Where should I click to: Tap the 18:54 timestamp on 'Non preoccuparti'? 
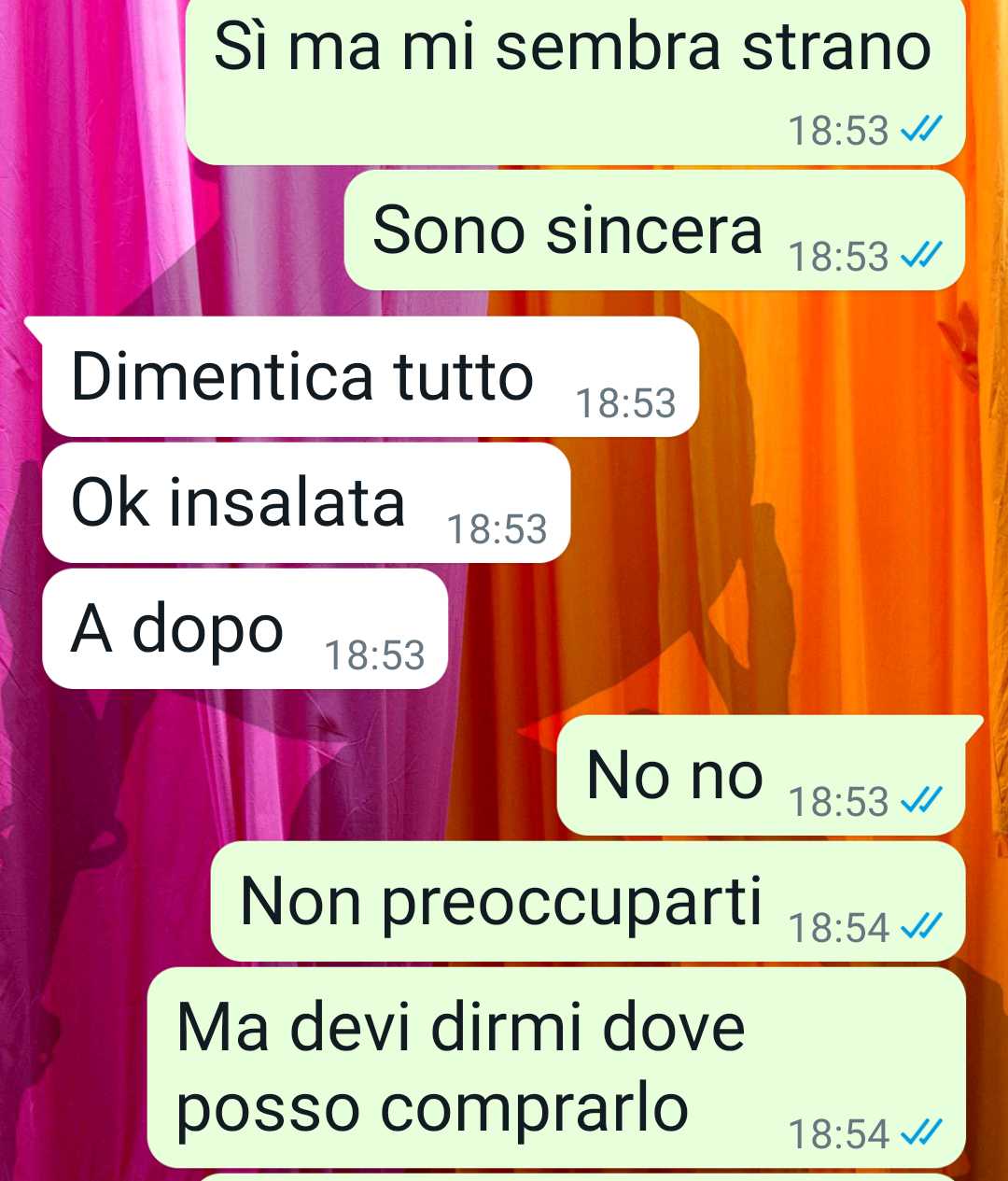point(839,927)
